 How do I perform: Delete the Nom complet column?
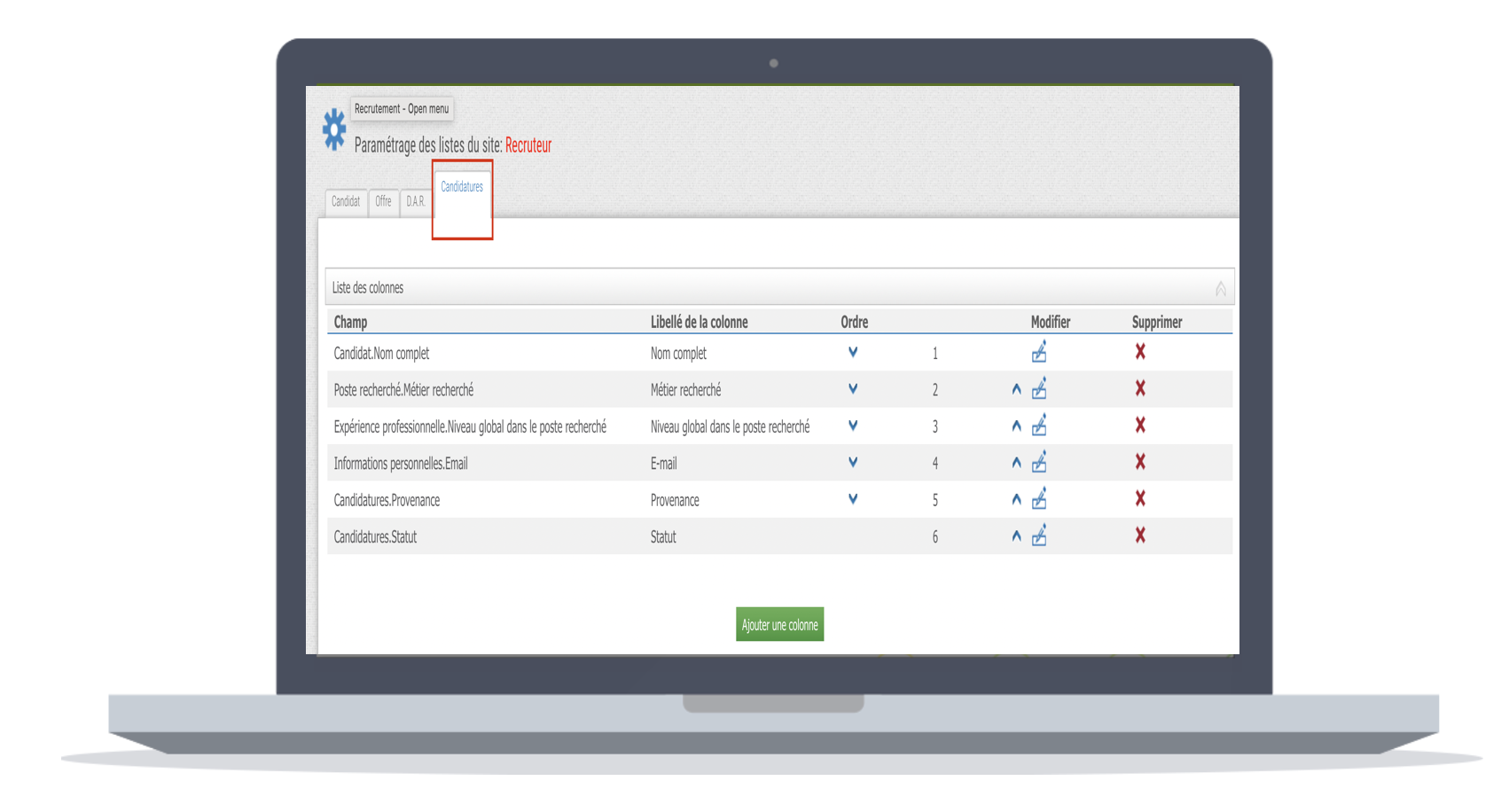(1140, 352)
